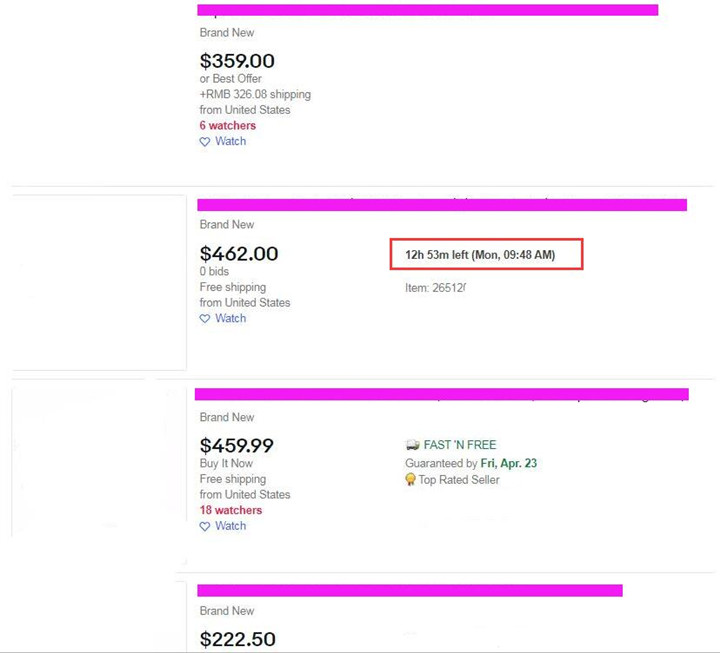Click the FAST 'N FREE truck icon
Image resolution: width=720 pixels, height=653 pixels.
412,445
